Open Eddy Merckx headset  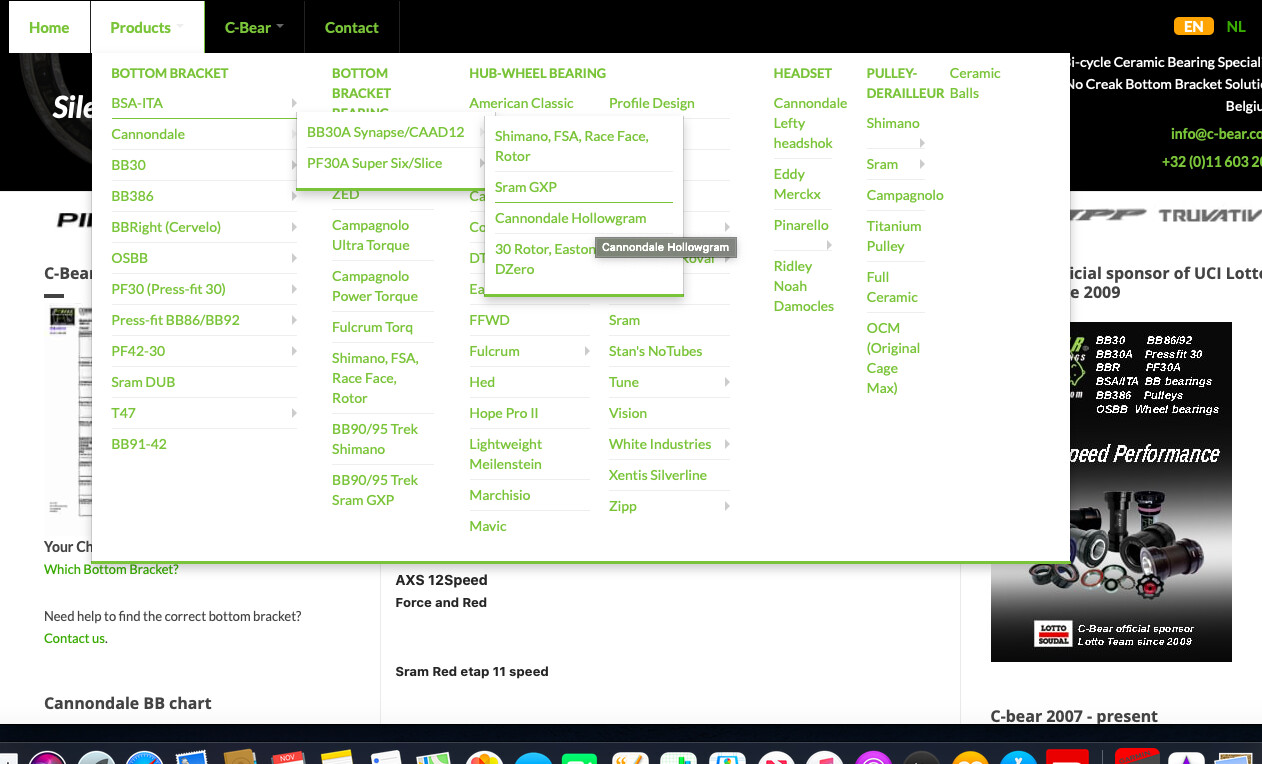798,184
